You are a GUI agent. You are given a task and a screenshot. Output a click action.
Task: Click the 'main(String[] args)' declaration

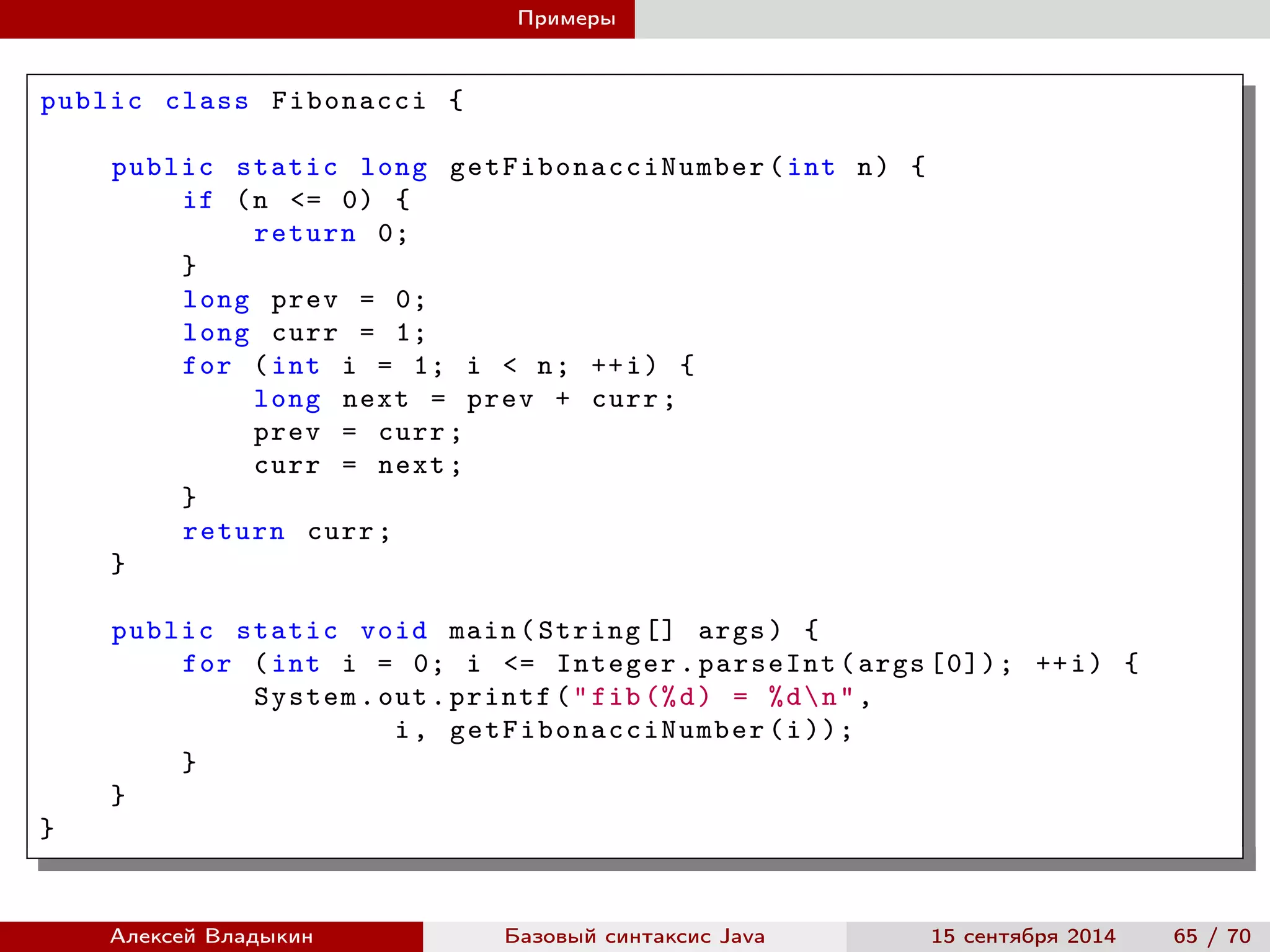(615, 632)
